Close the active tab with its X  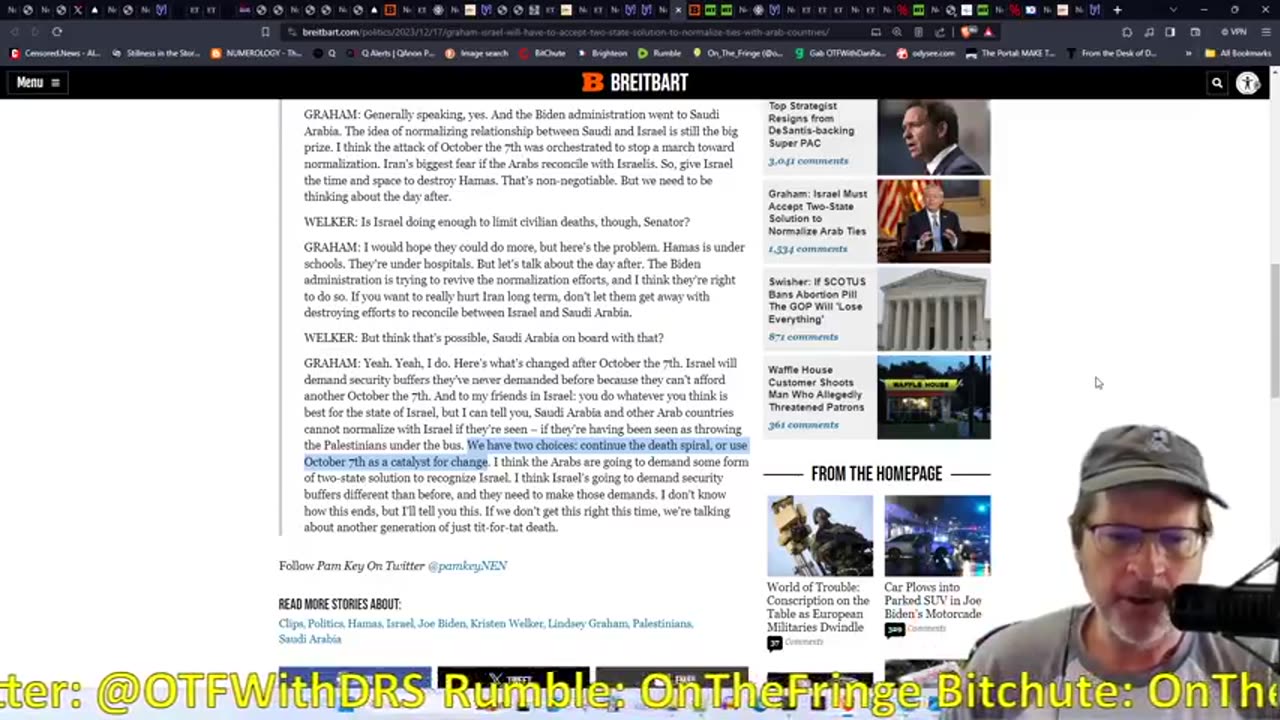coord(678,10)
